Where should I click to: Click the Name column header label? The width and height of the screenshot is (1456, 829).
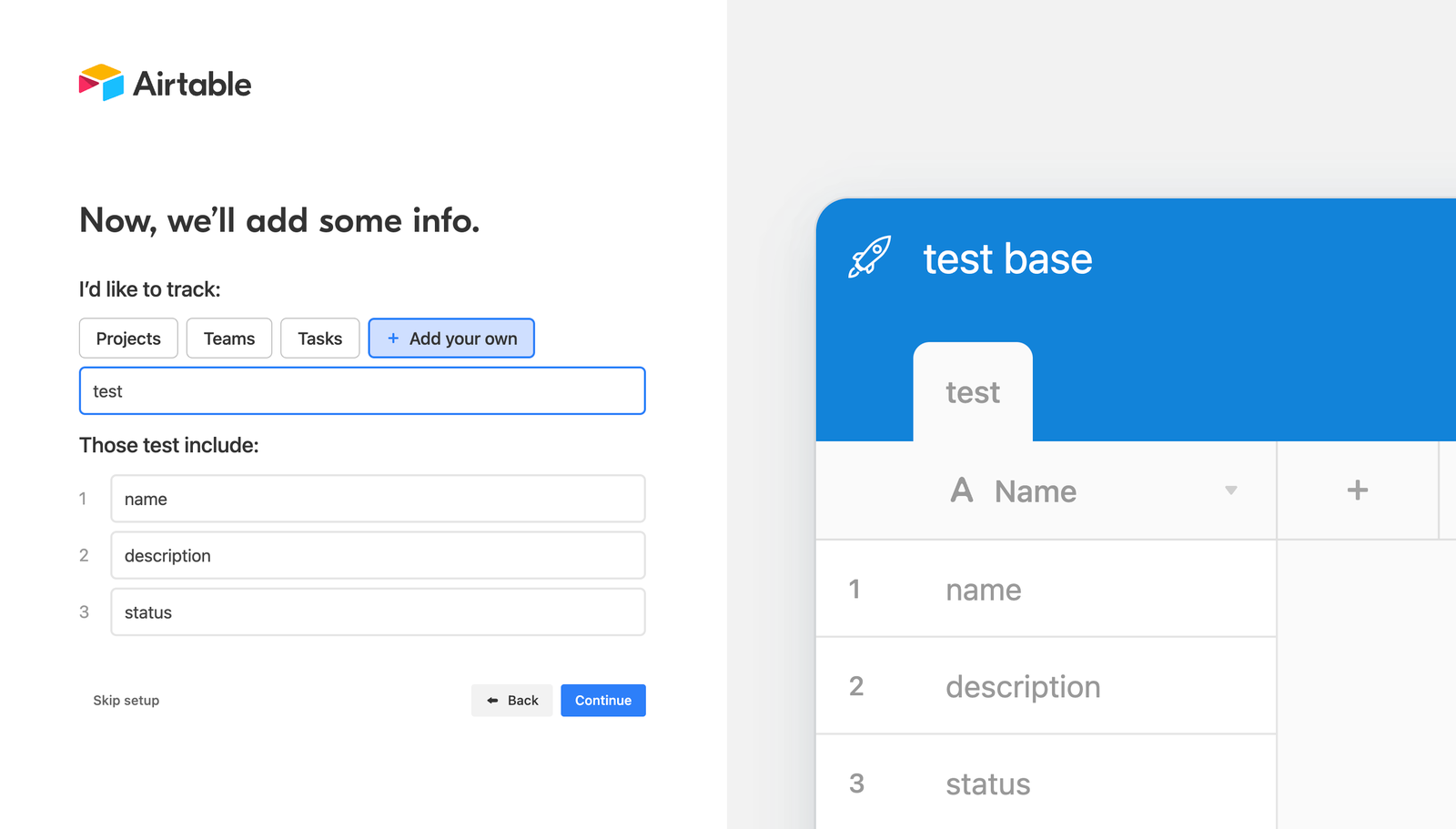coord(1036,491)
